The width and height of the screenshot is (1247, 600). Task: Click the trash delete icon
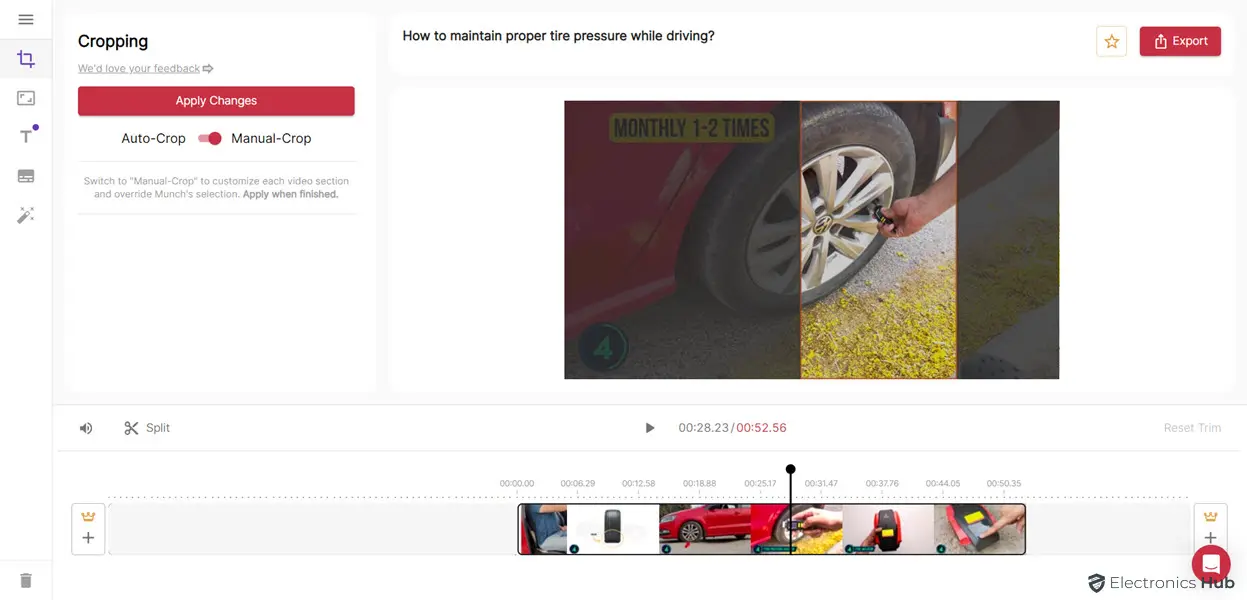point(26,580)
